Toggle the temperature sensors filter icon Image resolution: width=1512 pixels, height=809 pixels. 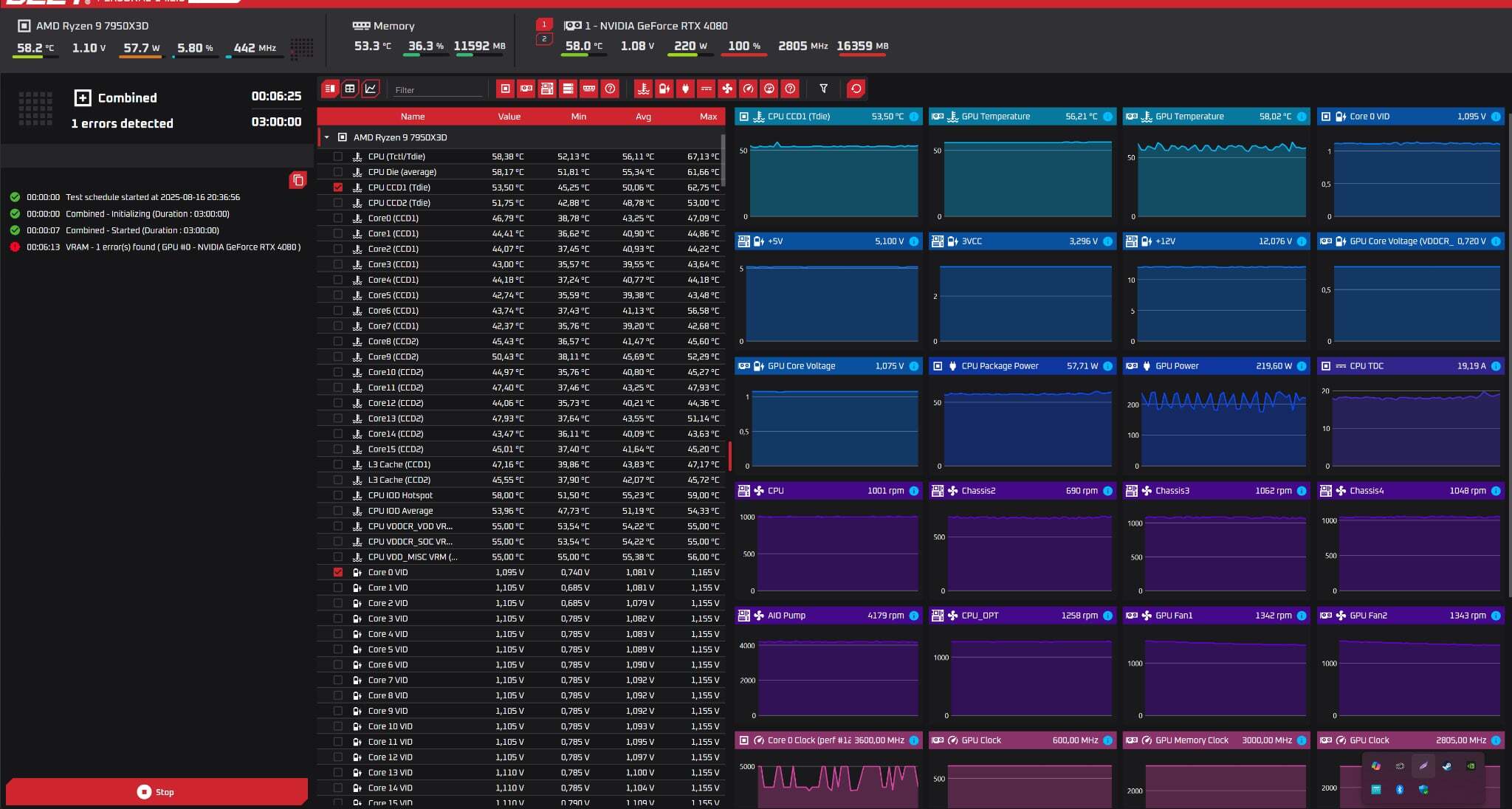pyautogui.click(x=644, y=89)
